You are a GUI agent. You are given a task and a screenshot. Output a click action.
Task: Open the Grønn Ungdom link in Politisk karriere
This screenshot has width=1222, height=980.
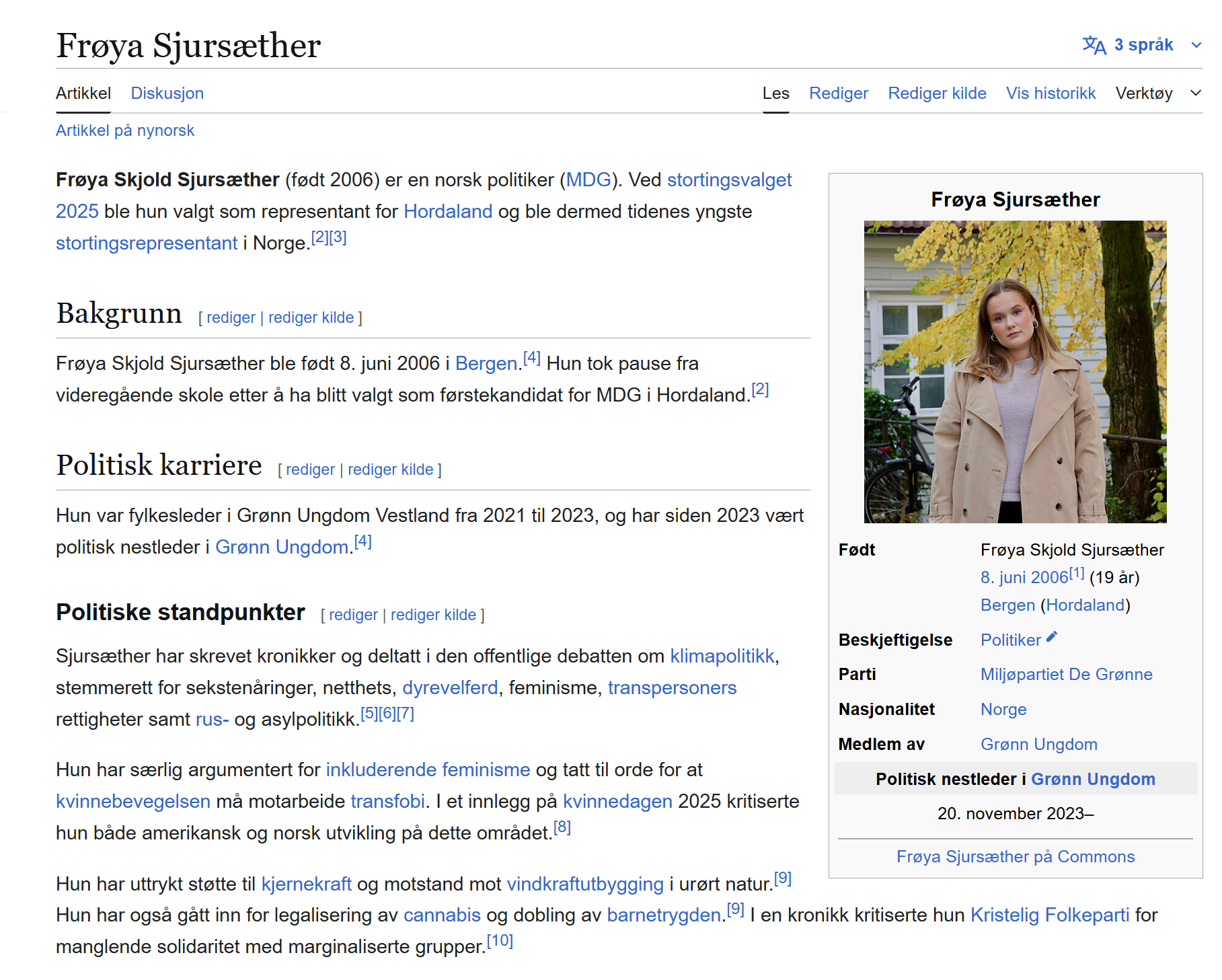click(282, 547)
